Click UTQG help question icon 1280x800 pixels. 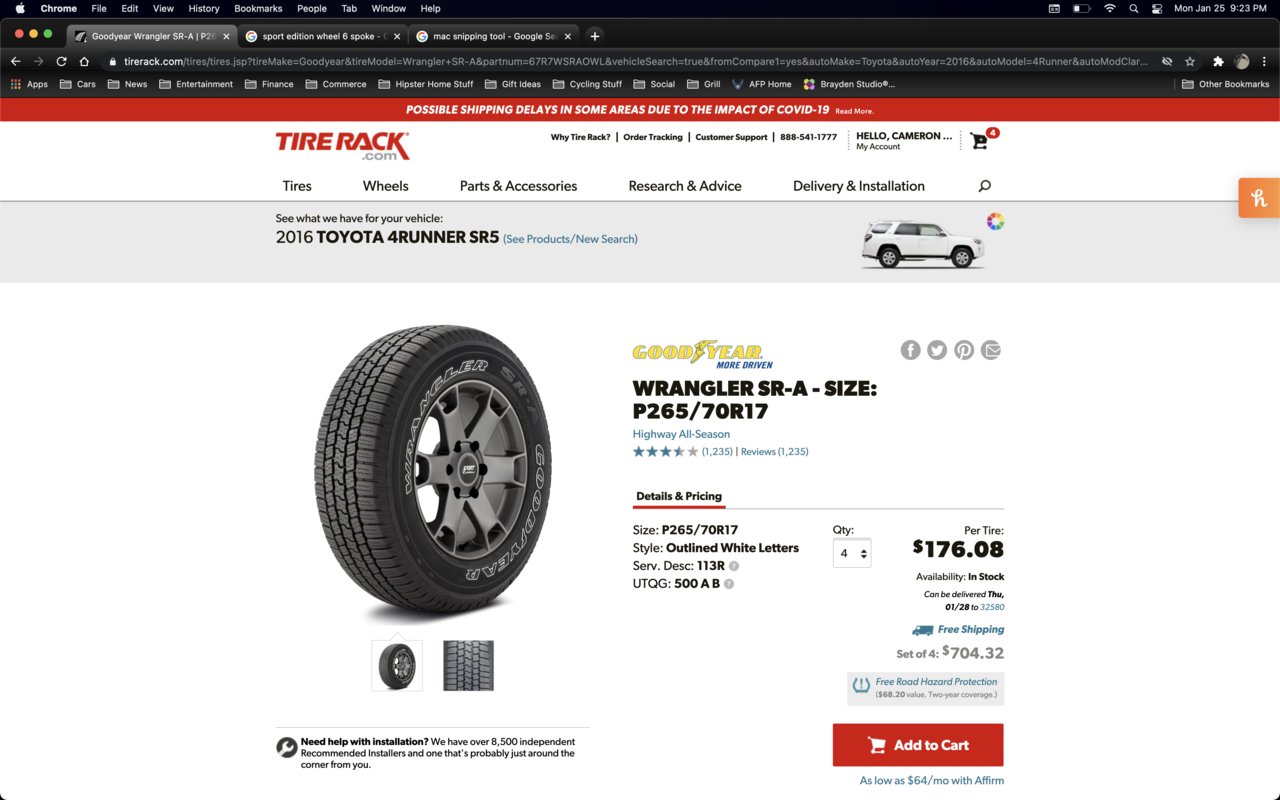pos(729,584)
